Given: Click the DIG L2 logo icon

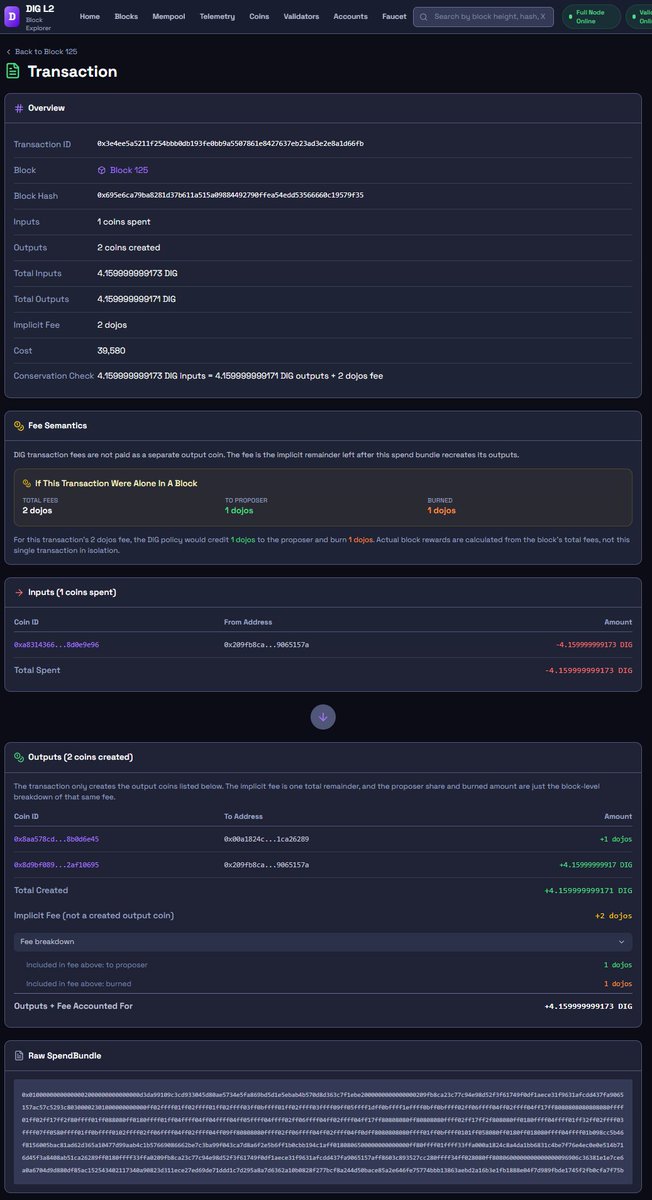Looking at the screenshot, I should (x=13, y=16).
